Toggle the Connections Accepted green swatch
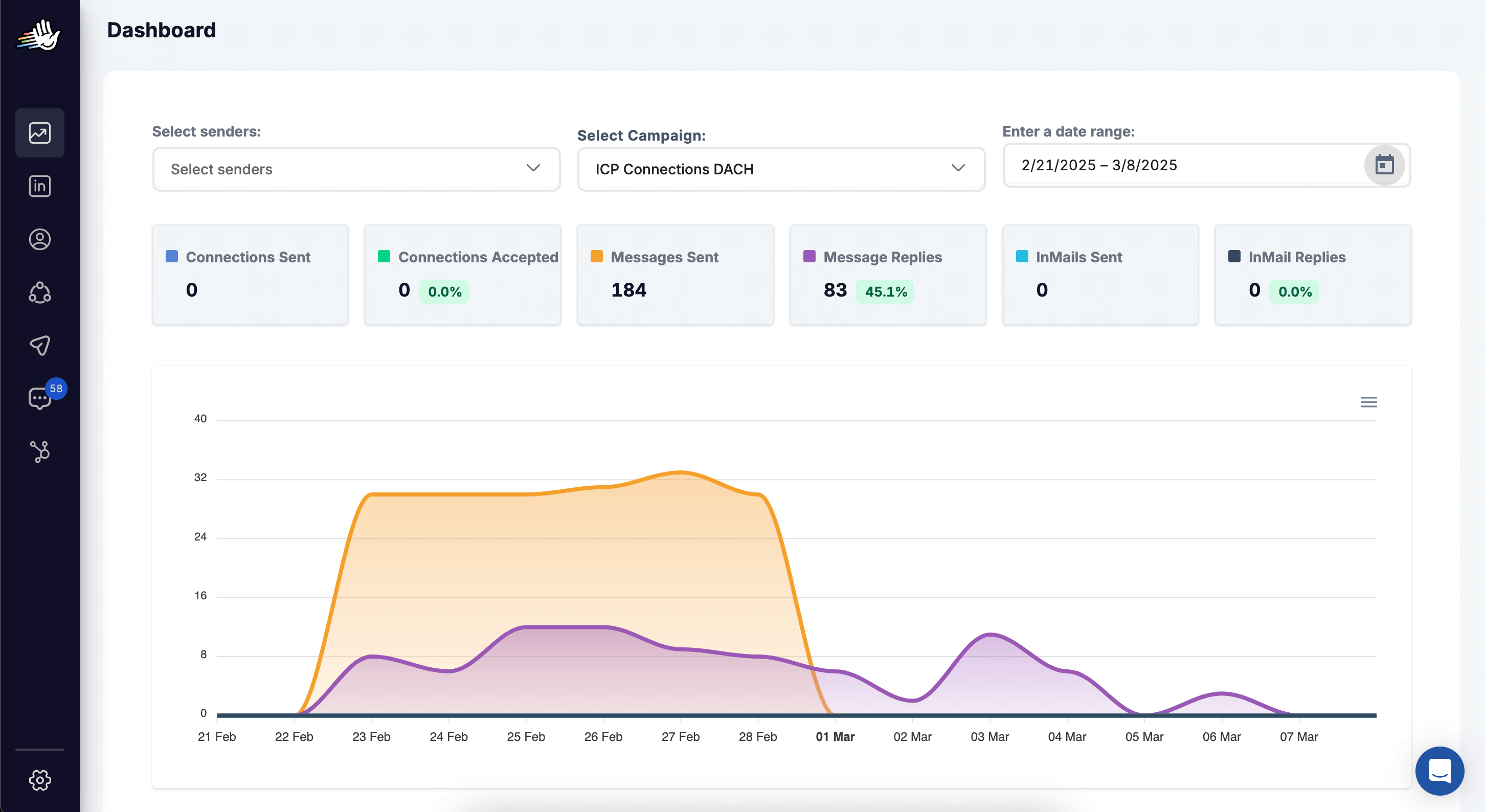1485x812 pixels. (x=384, y=257)
